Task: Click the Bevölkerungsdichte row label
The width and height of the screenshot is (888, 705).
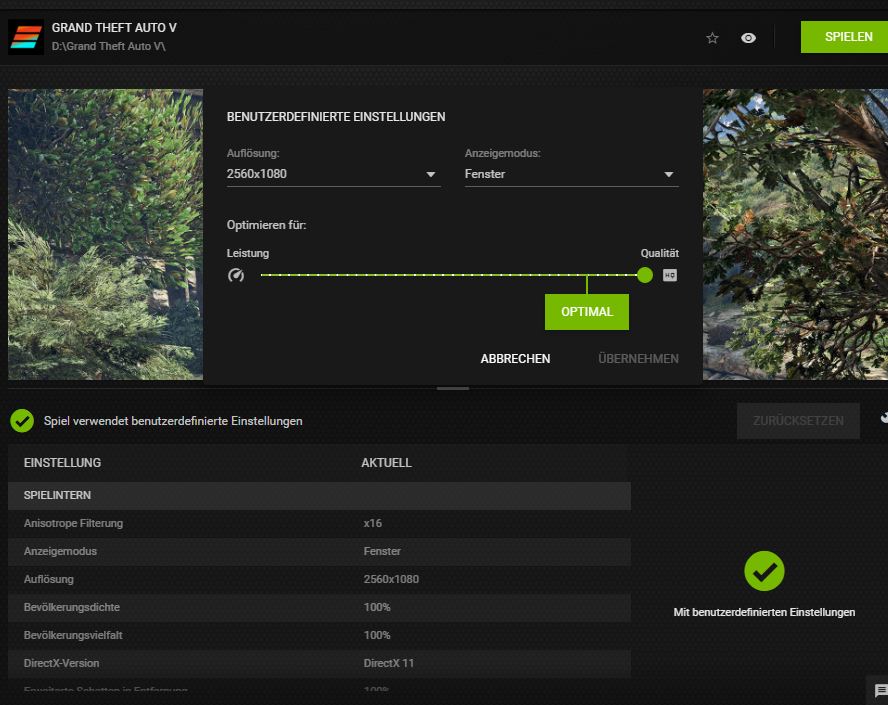Action: 72,607
